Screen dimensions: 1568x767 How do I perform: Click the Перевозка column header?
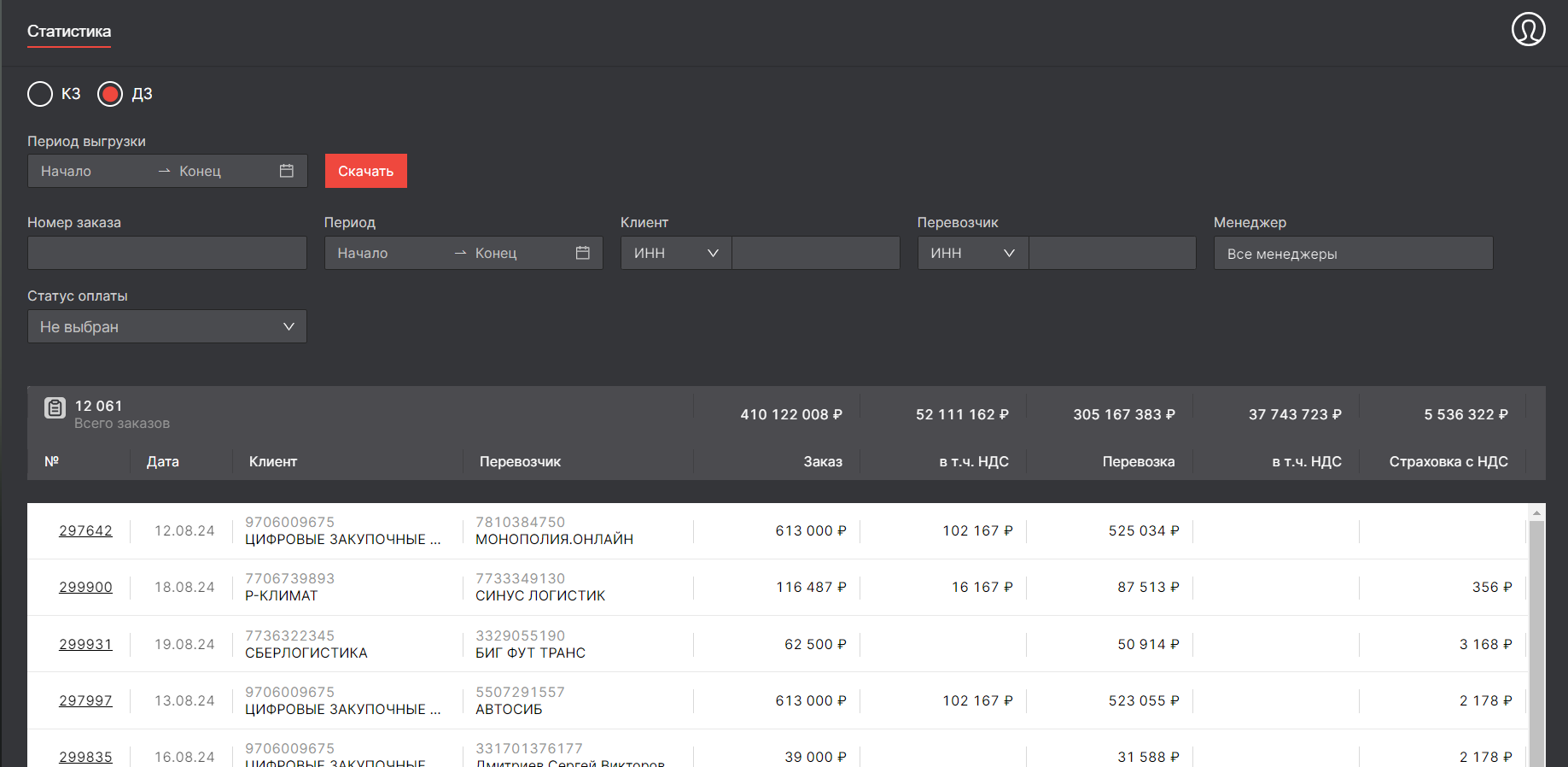pyautogui.click(x=1139, y=461)
